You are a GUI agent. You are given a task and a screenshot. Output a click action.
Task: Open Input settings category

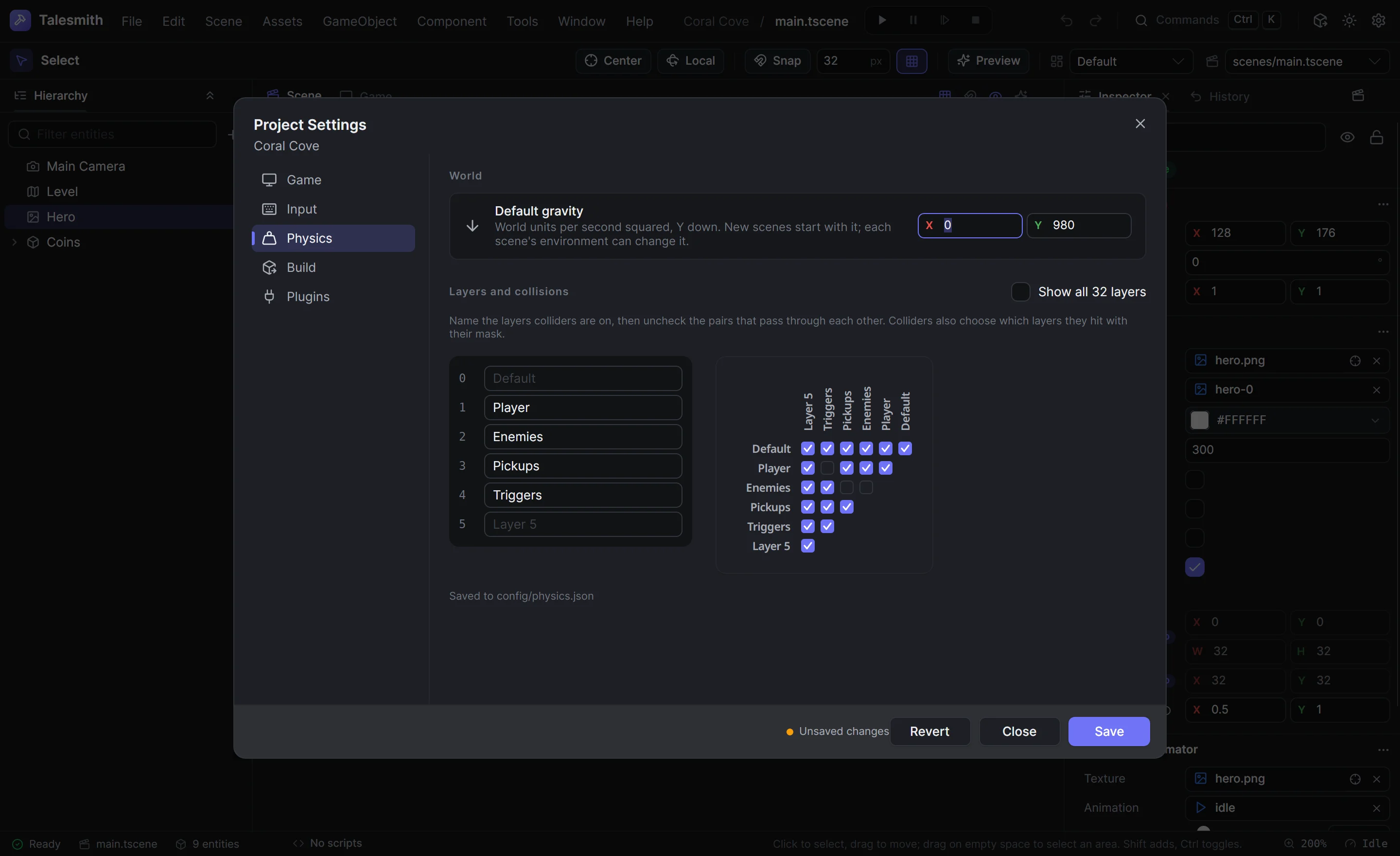(333, 209)
